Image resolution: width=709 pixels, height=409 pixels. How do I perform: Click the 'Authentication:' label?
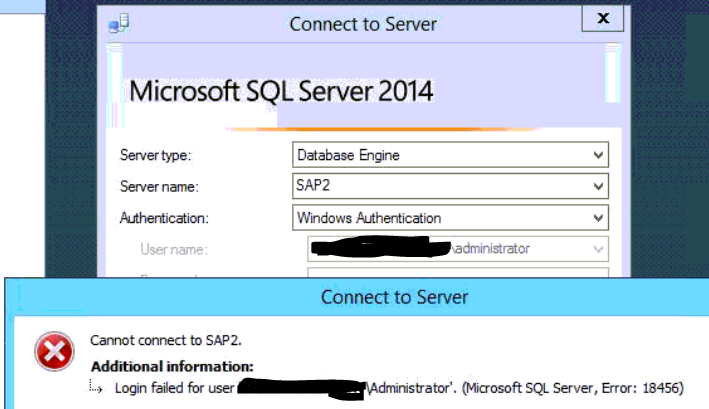pos(164,218)
